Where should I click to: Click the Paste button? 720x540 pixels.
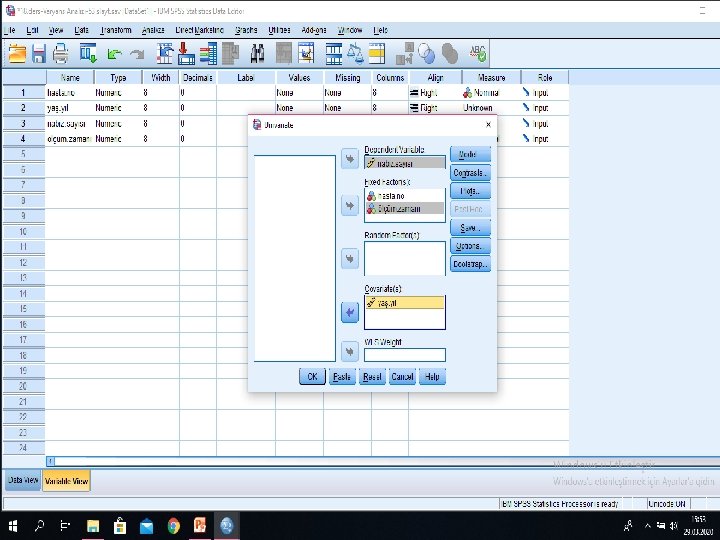pyautogui.click(x=342, y=377)
